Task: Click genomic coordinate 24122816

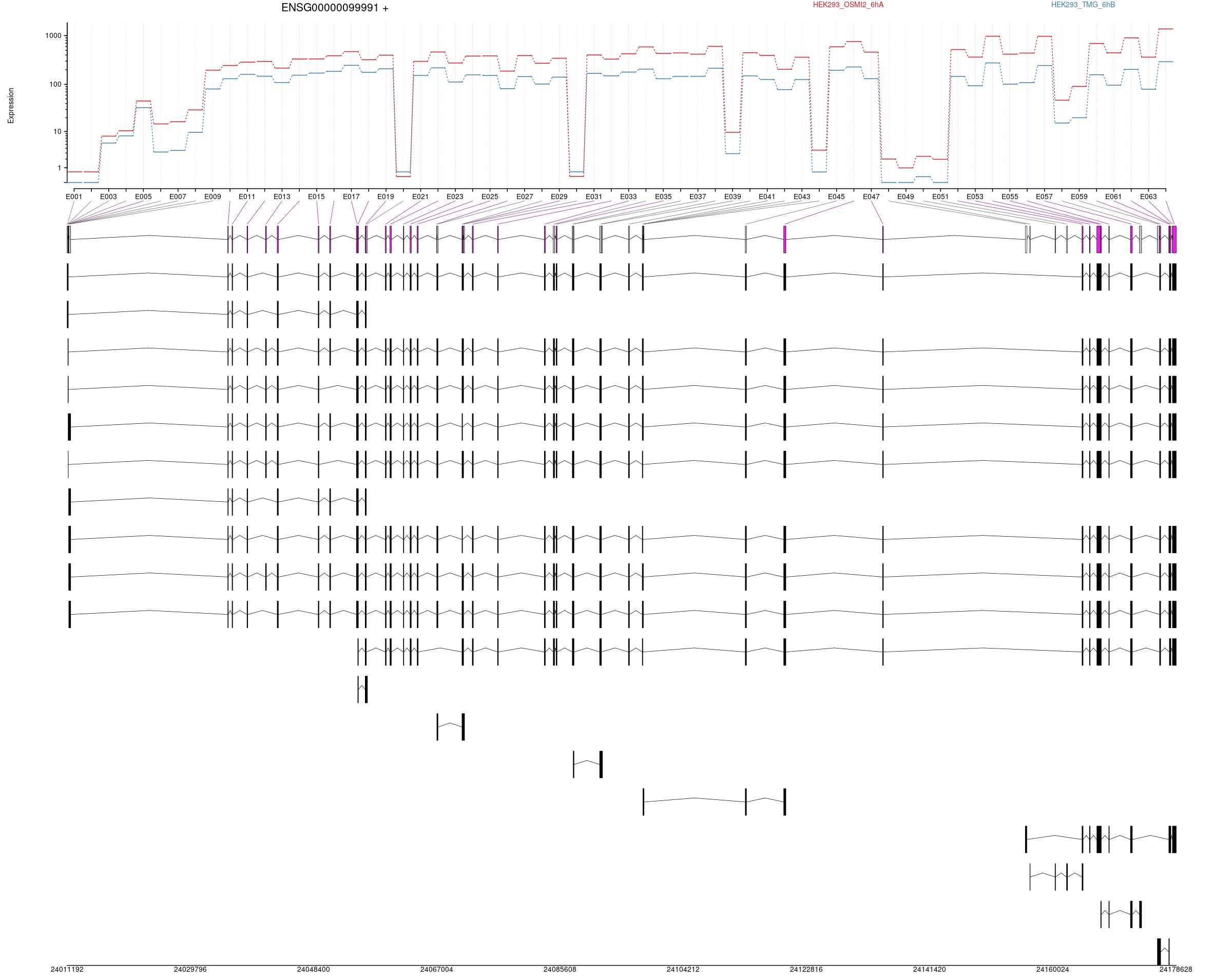Action: click(x=806, y=970)
